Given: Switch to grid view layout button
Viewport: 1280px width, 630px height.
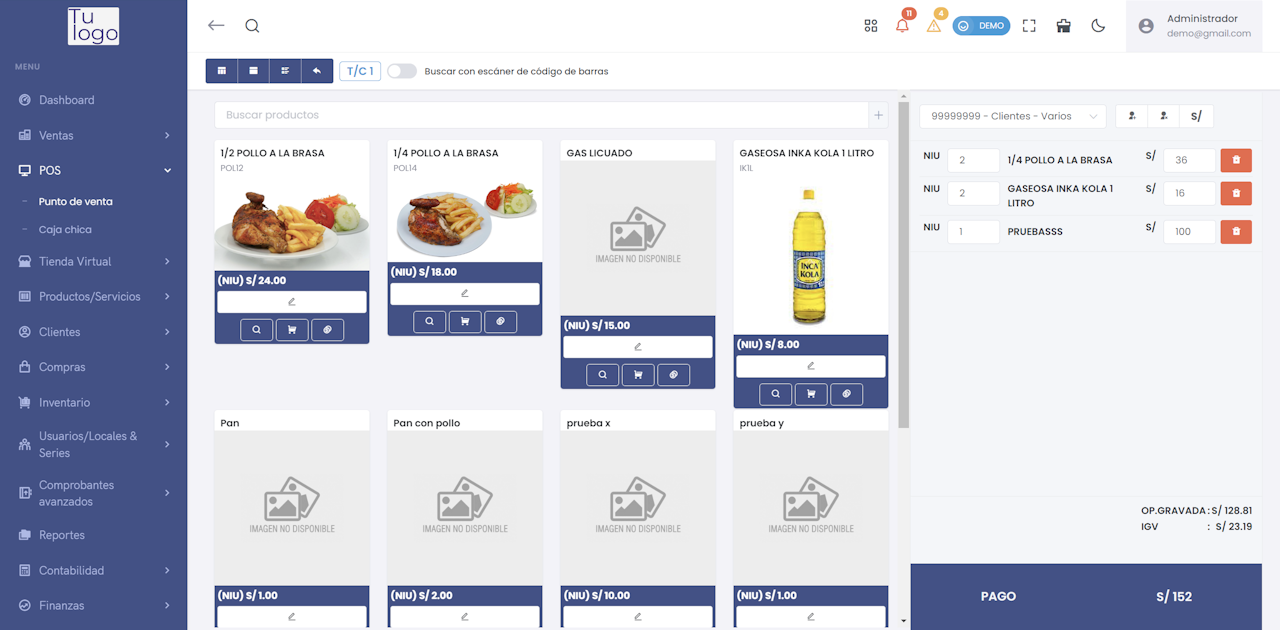Looking at the screenshot, I should (222, 71).
